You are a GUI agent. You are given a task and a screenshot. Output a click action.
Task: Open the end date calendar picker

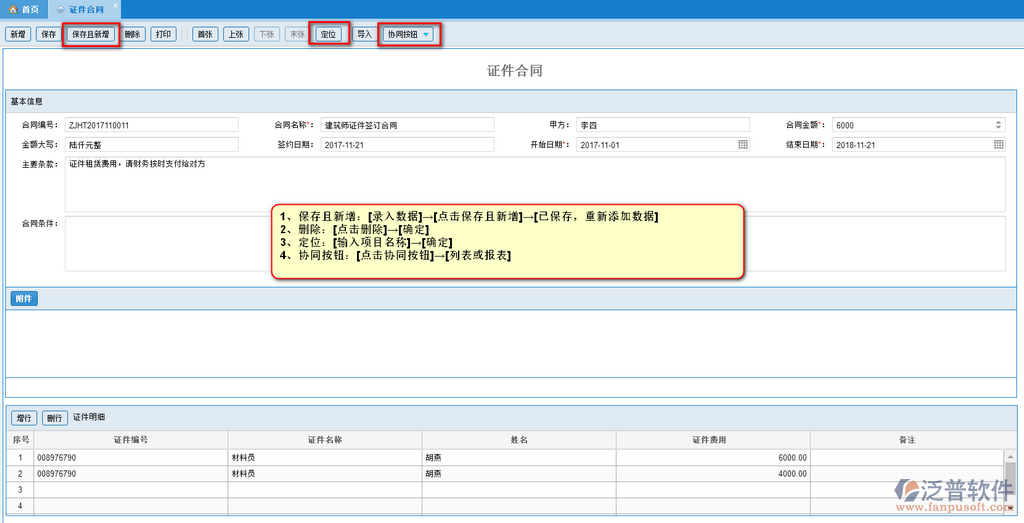coord(998,145)
